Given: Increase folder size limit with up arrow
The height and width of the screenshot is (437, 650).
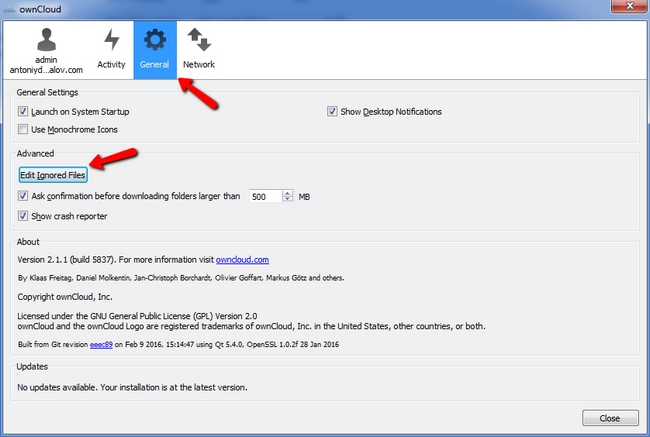Looking at the screenshot, I should tap(288, 193).
